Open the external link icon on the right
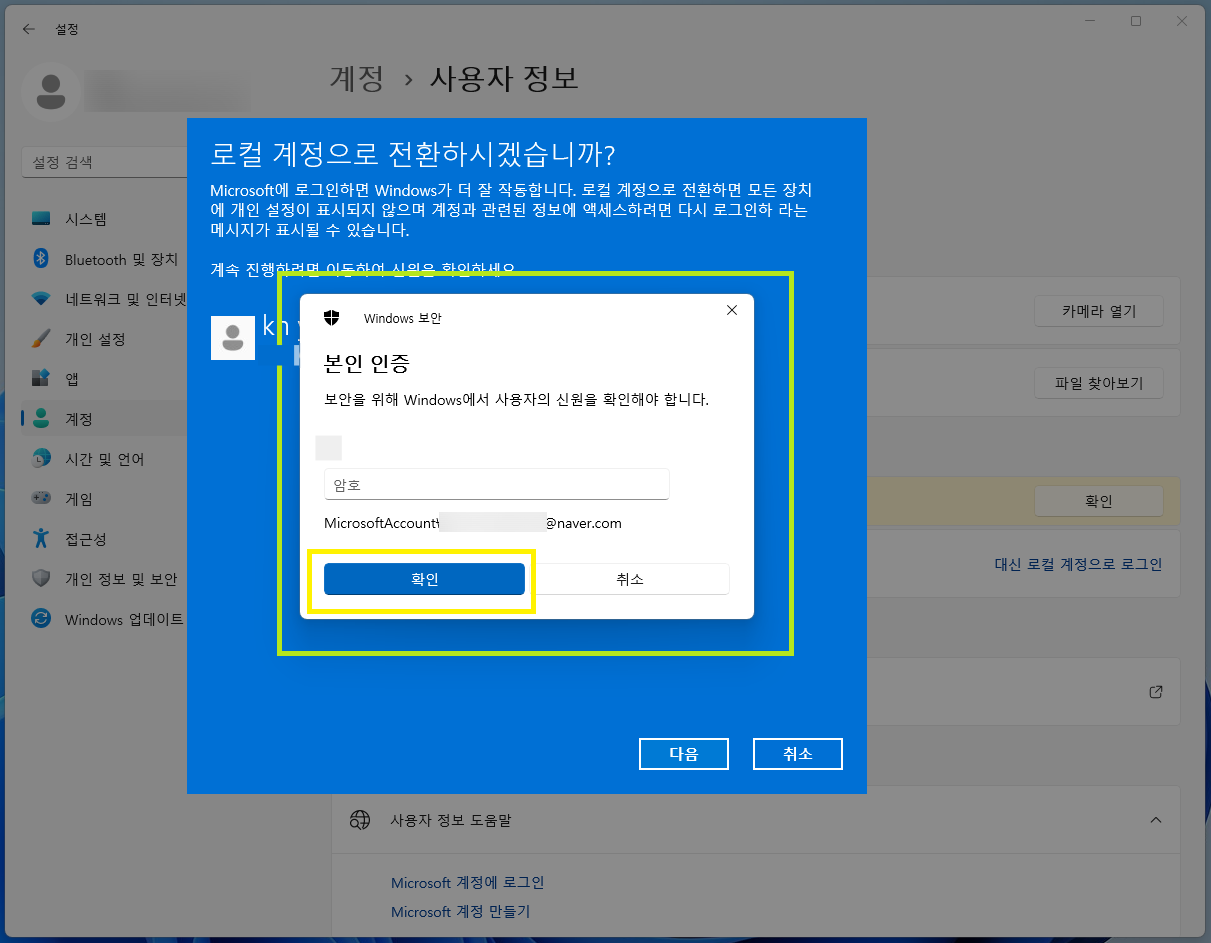This screenshot has height=943, width=1211. 1156,692
